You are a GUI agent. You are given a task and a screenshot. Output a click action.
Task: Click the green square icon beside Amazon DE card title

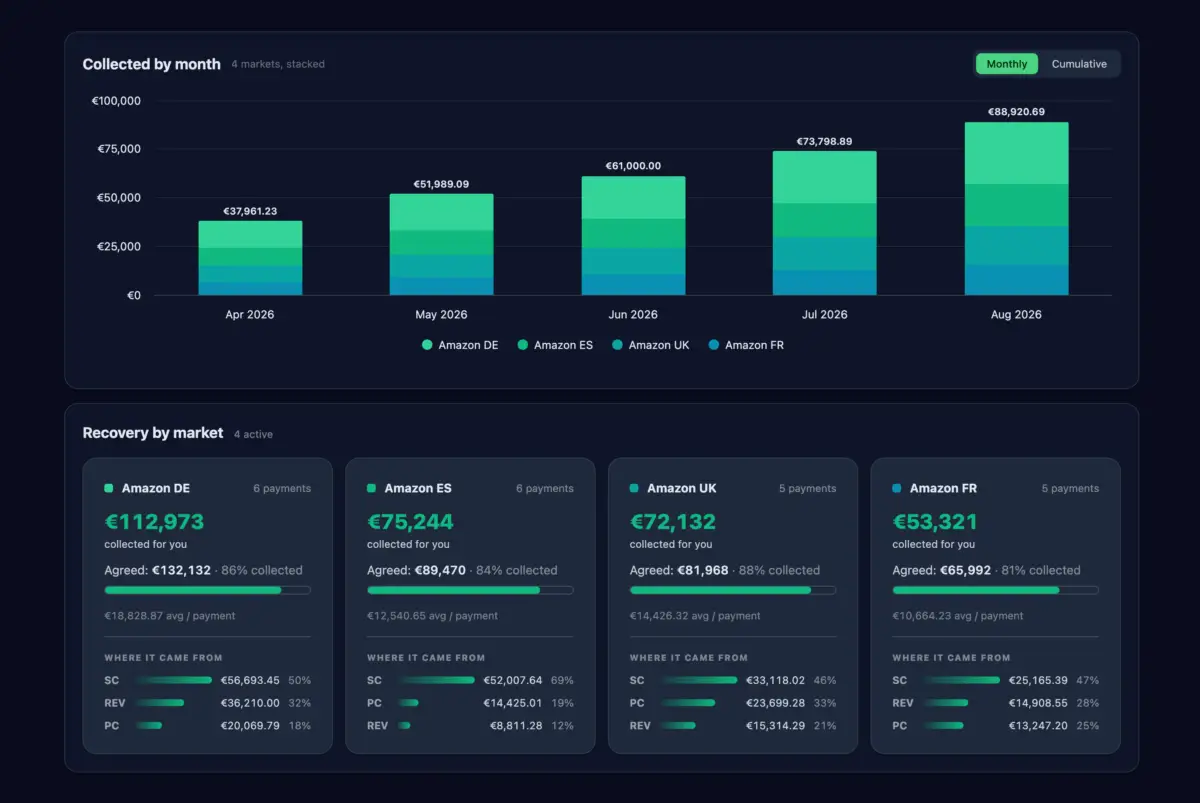pyautogui.click(x=109, y=488)
